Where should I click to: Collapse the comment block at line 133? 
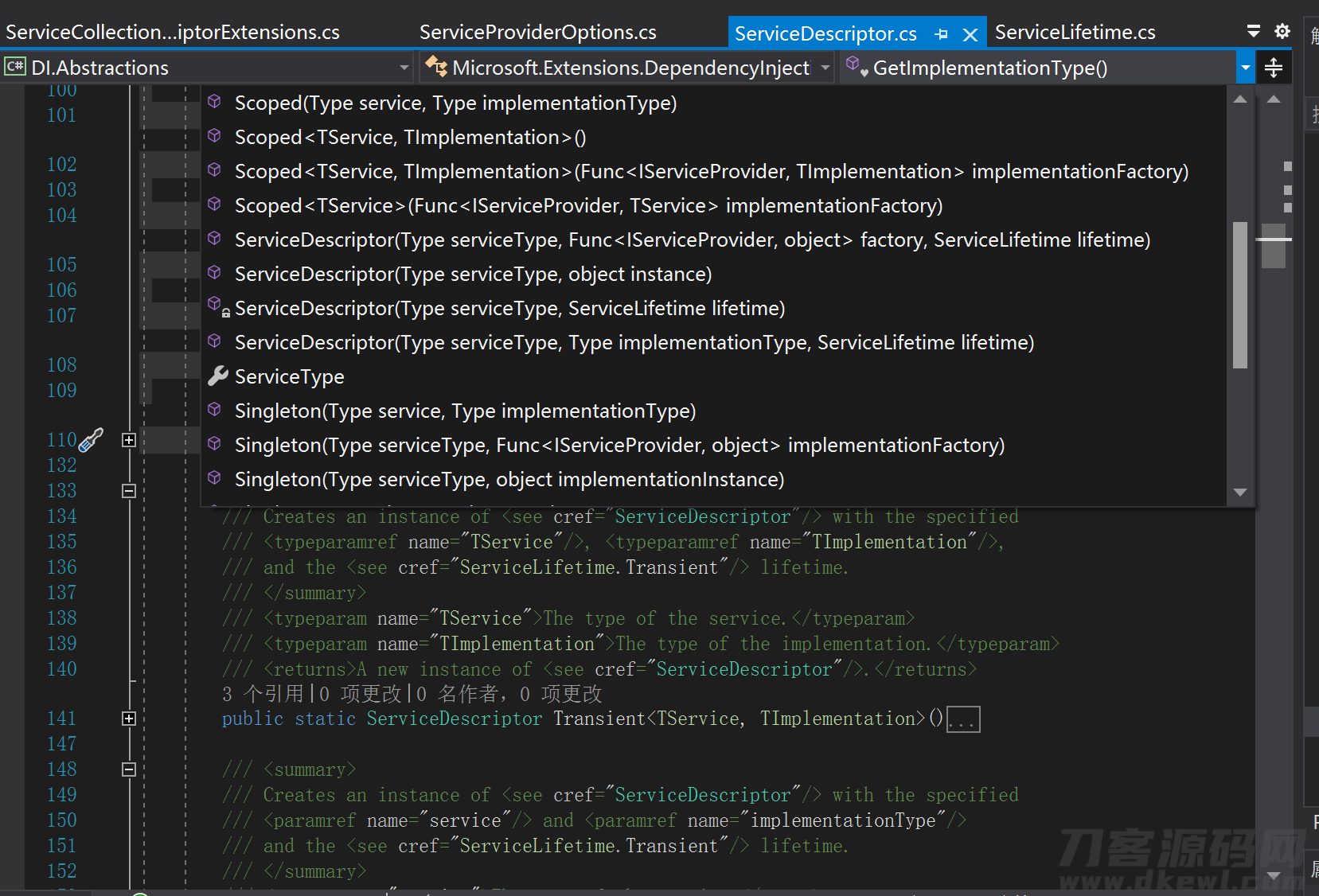click(129, 491)
